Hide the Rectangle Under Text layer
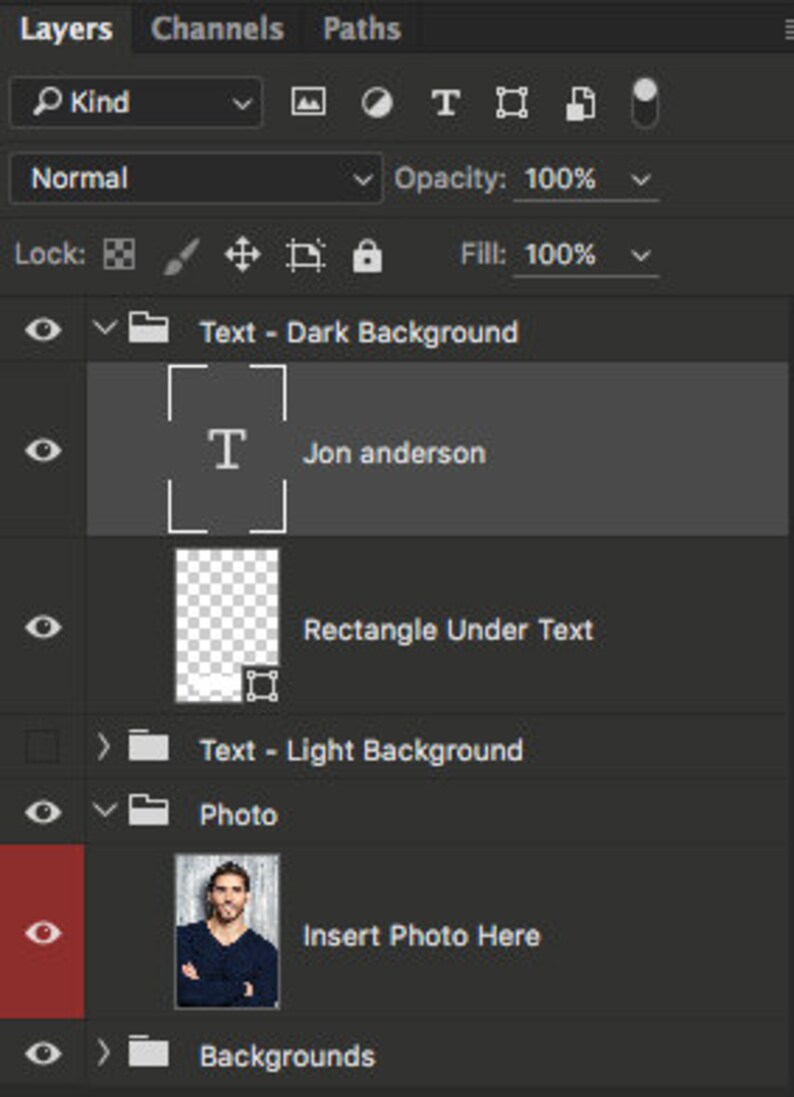 43,626
